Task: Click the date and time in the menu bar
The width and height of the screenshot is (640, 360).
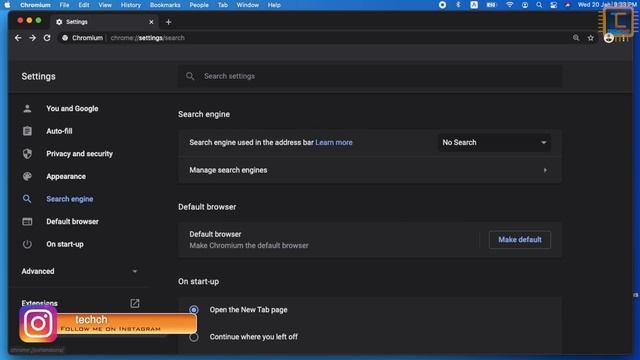Action: point(607,5)
